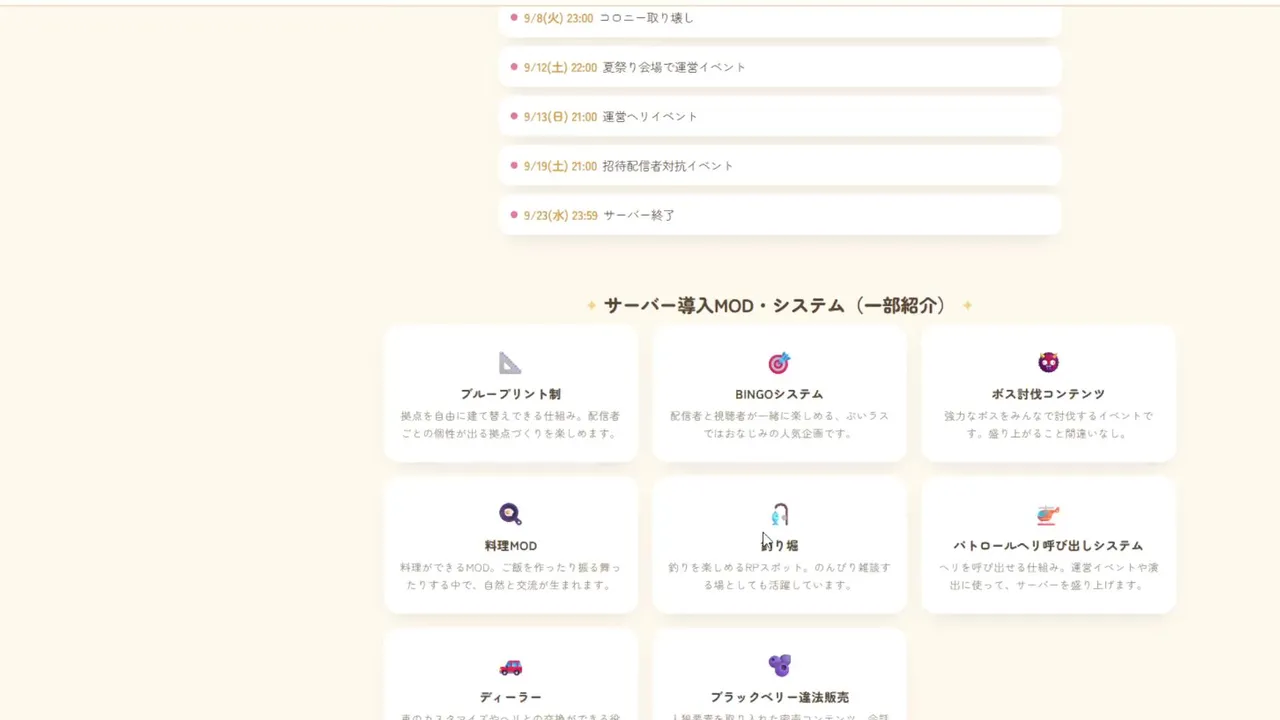Click the card title "パトロールヘリ呼び出しシステム"
Viewport: 1280px width, 720px height.
point(1048,546)
